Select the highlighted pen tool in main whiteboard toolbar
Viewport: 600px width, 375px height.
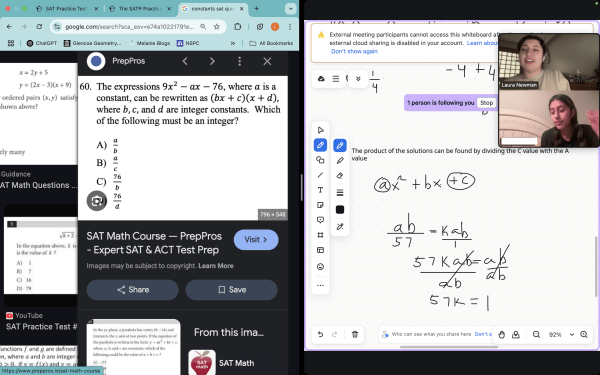click(x=320, y=145)
